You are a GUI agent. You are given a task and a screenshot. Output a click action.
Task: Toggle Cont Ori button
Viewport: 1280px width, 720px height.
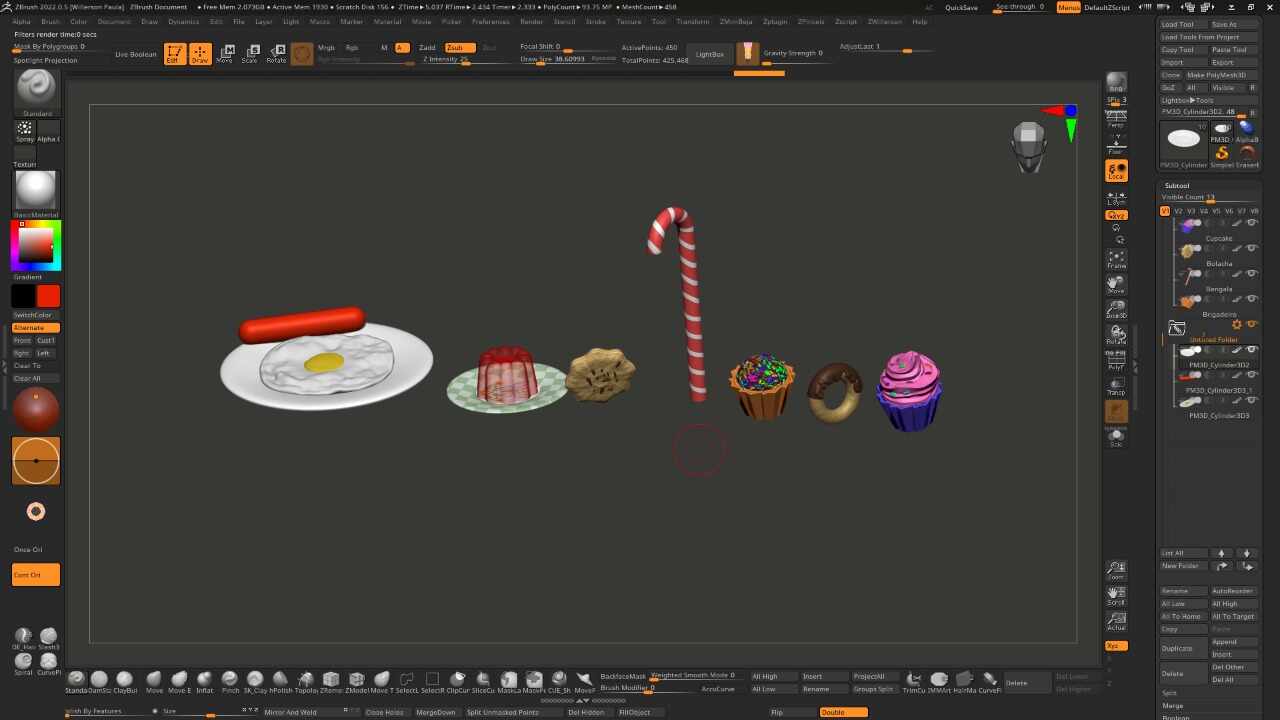click(x=36, y=574)
